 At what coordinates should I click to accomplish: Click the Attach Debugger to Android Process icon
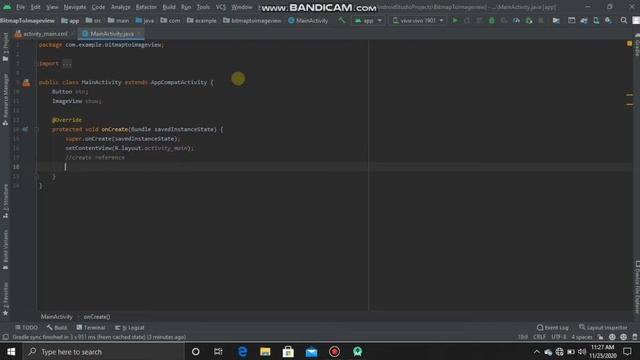tap(529, 20)
